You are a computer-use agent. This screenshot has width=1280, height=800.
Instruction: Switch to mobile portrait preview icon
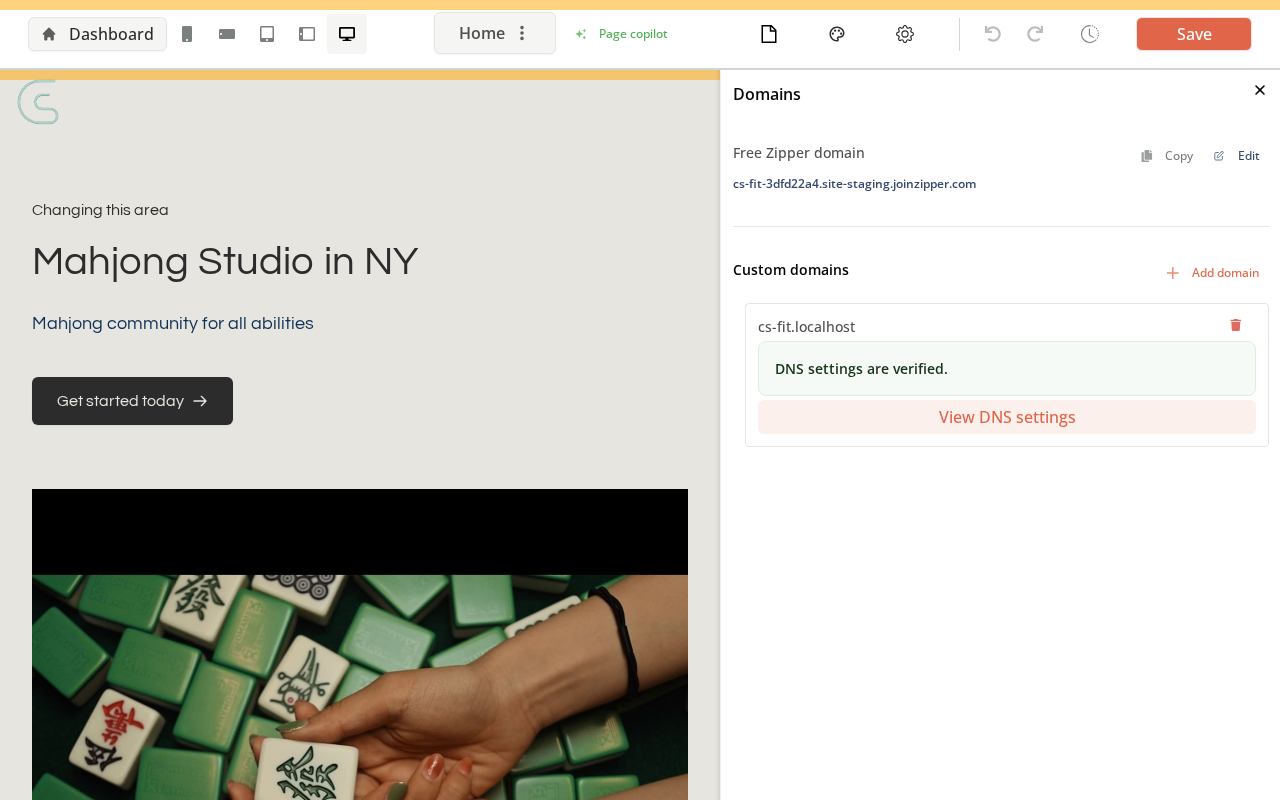pyautogui.click(x=187, y=34)
